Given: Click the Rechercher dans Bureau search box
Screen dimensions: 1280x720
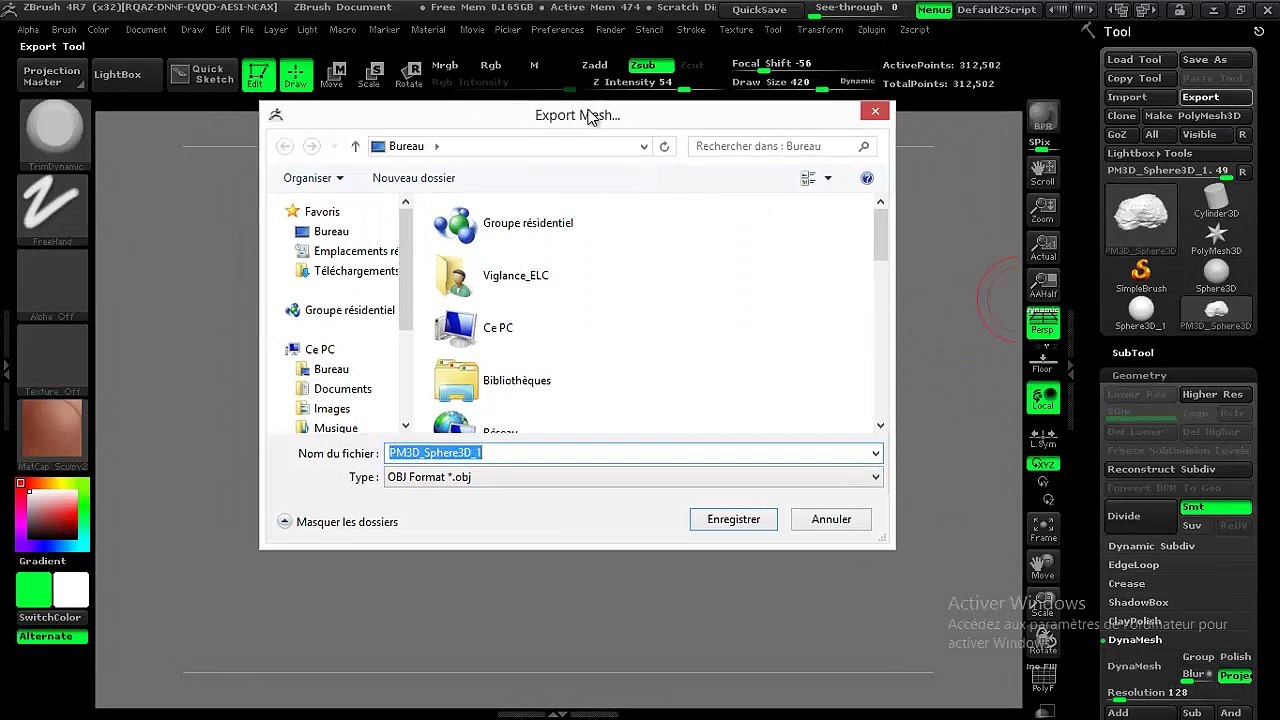Looking at the screenshot, I should (781, 146).
